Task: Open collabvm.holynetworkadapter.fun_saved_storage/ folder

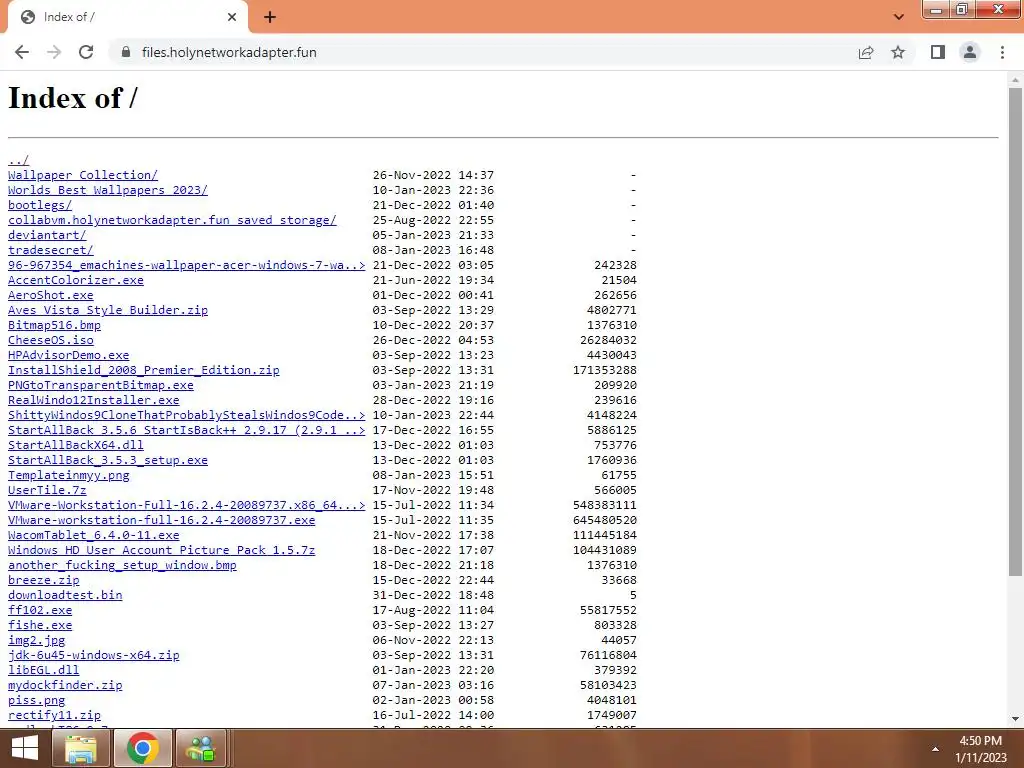Action: click(x=172, y=220)
